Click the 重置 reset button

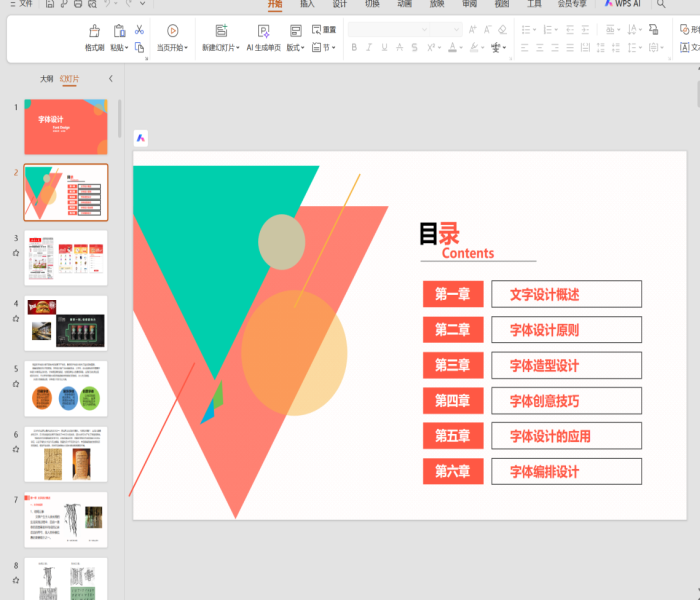click(324, 30)
